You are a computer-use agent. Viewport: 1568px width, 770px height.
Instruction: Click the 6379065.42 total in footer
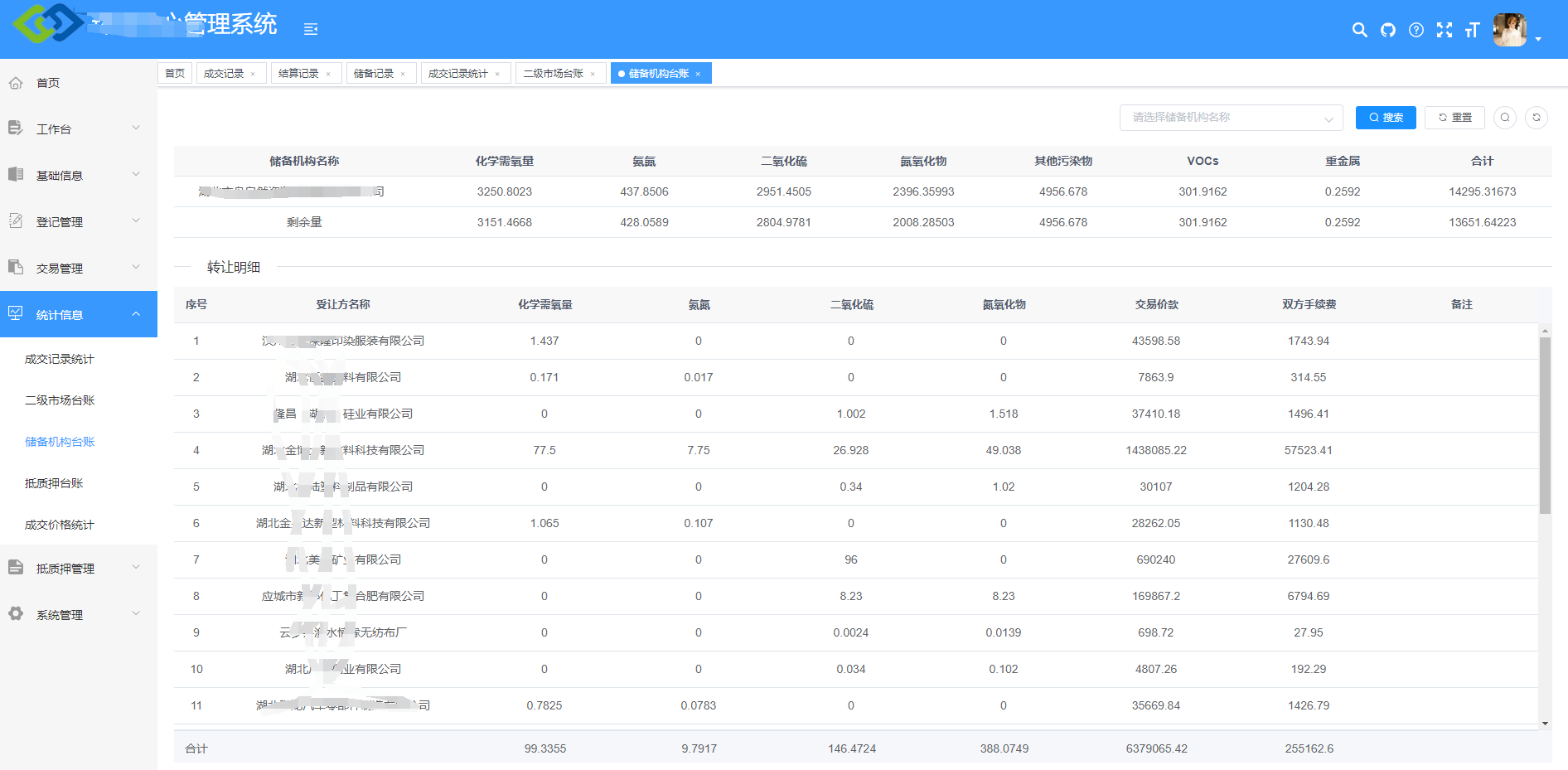[x=1156, y=748]
